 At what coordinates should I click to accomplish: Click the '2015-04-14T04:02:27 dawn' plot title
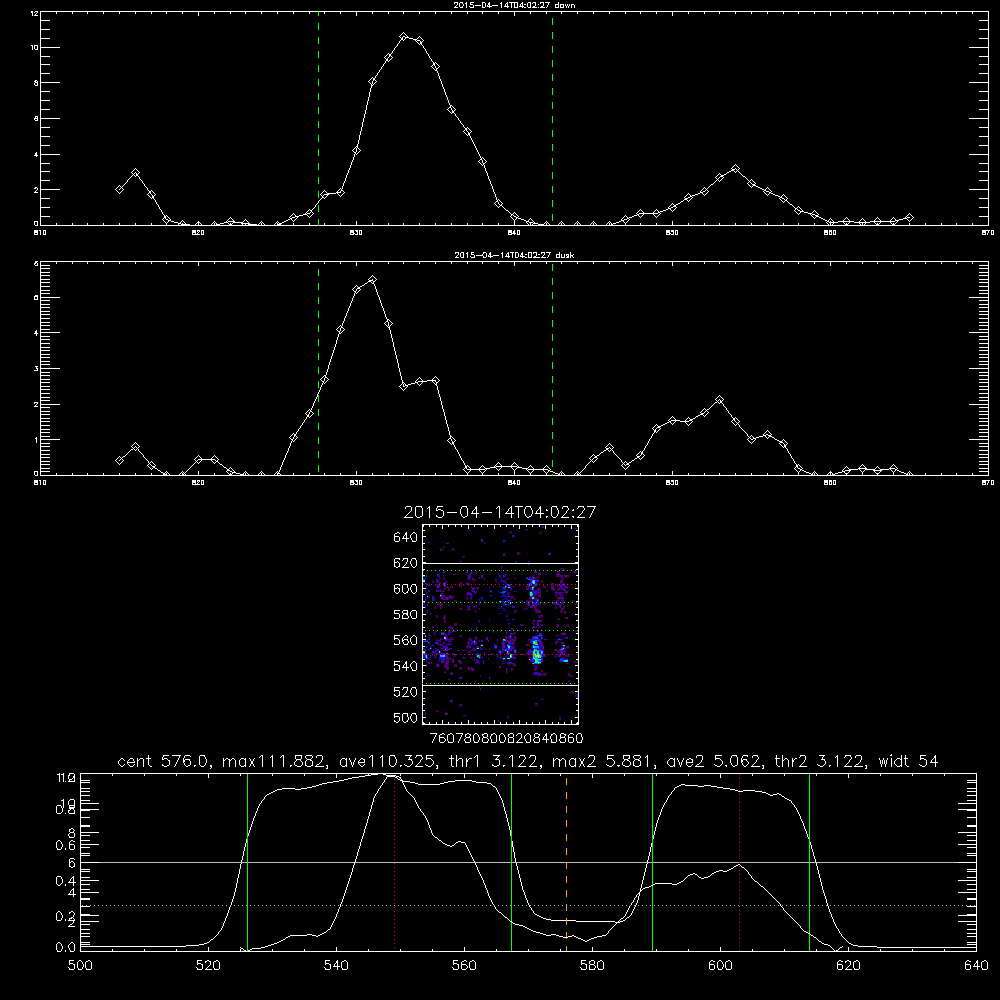(514, 5)
